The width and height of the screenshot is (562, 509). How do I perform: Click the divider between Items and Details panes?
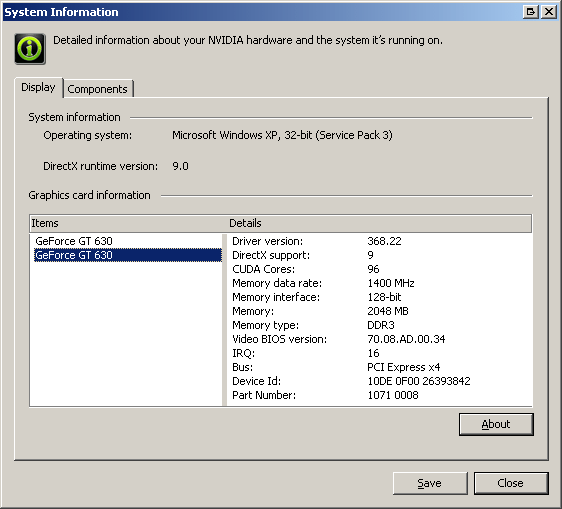pyautogui.click(x=224, y=320)
